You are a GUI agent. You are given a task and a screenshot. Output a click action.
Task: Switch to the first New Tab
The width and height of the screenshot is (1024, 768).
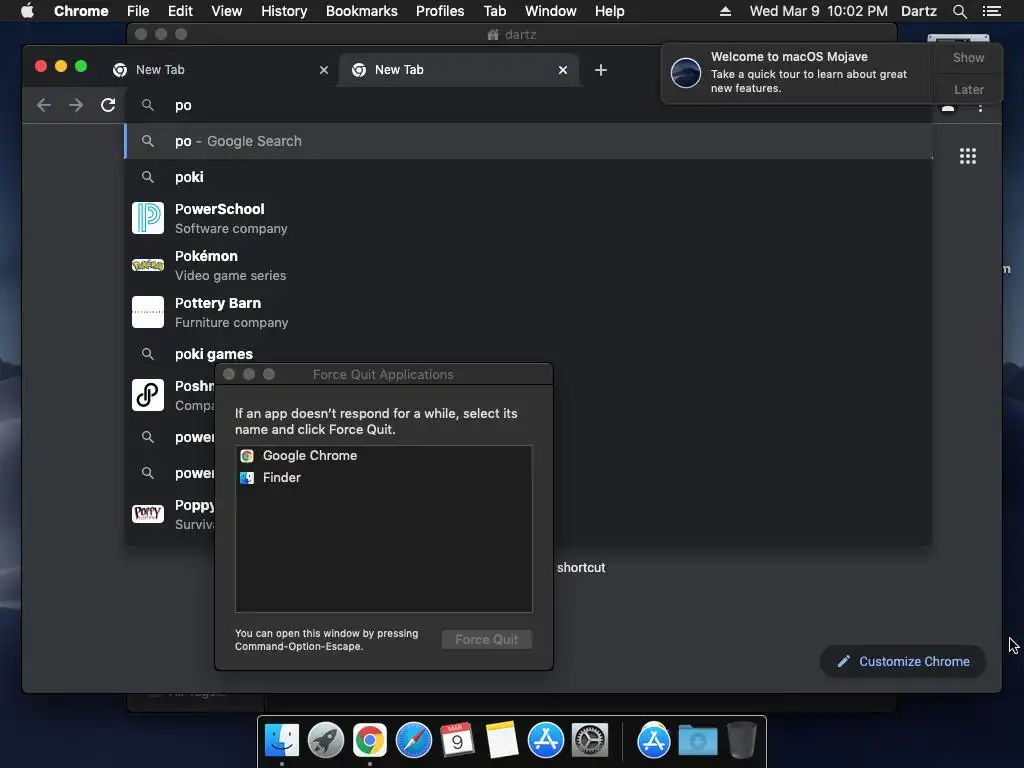point(218,70)
